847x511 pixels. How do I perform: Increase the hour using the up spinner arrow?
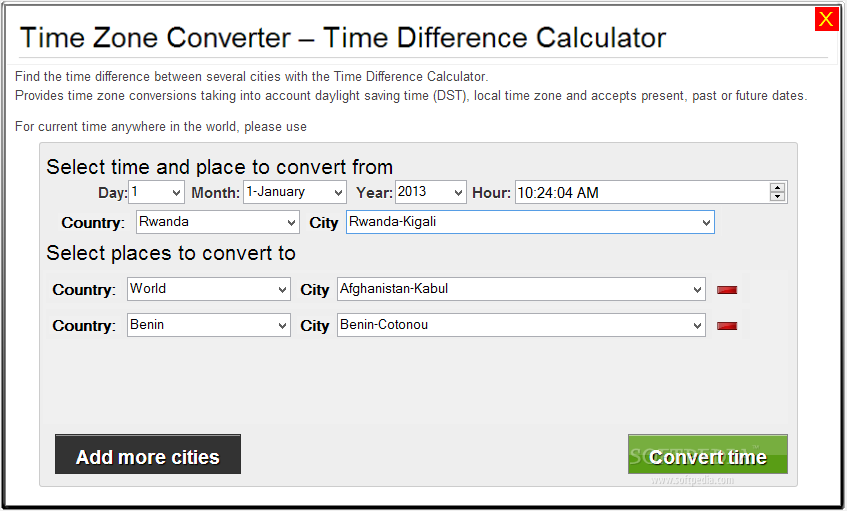[x=777, y=187]
